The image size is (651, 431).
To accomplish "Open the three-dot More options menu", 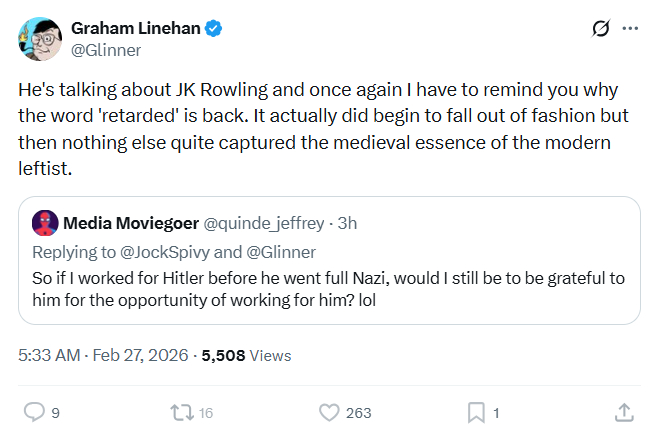I will (x=630, y=29).
